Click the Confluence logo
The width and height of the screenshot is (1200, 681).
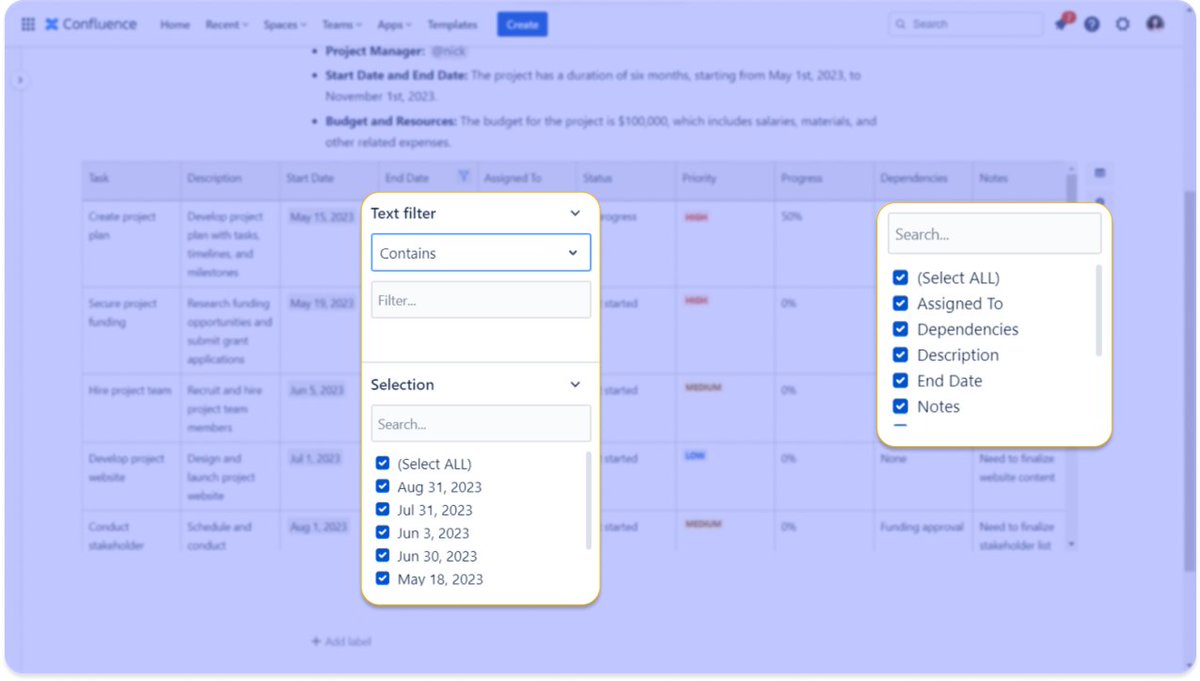(91, 24)
